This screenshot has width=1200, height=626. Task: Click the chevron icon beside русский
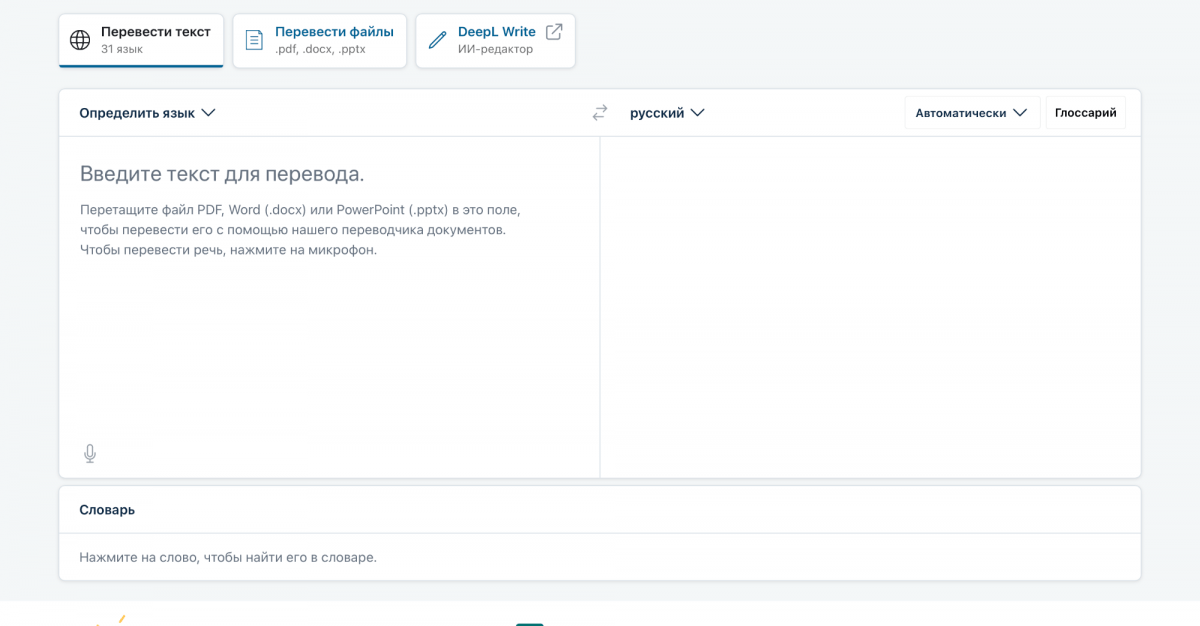(700, 113)
